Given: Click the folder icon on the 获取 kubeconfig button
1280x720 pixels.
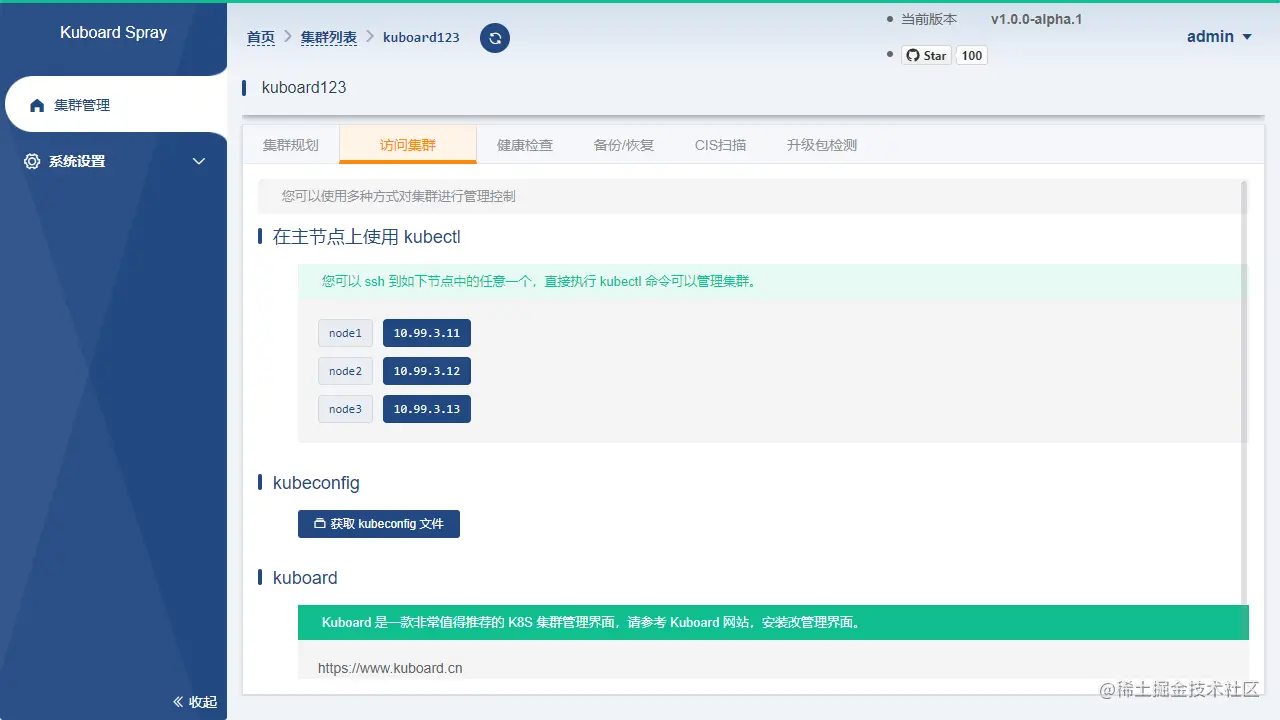Looking at the screenshot, I should click(320, 524).
